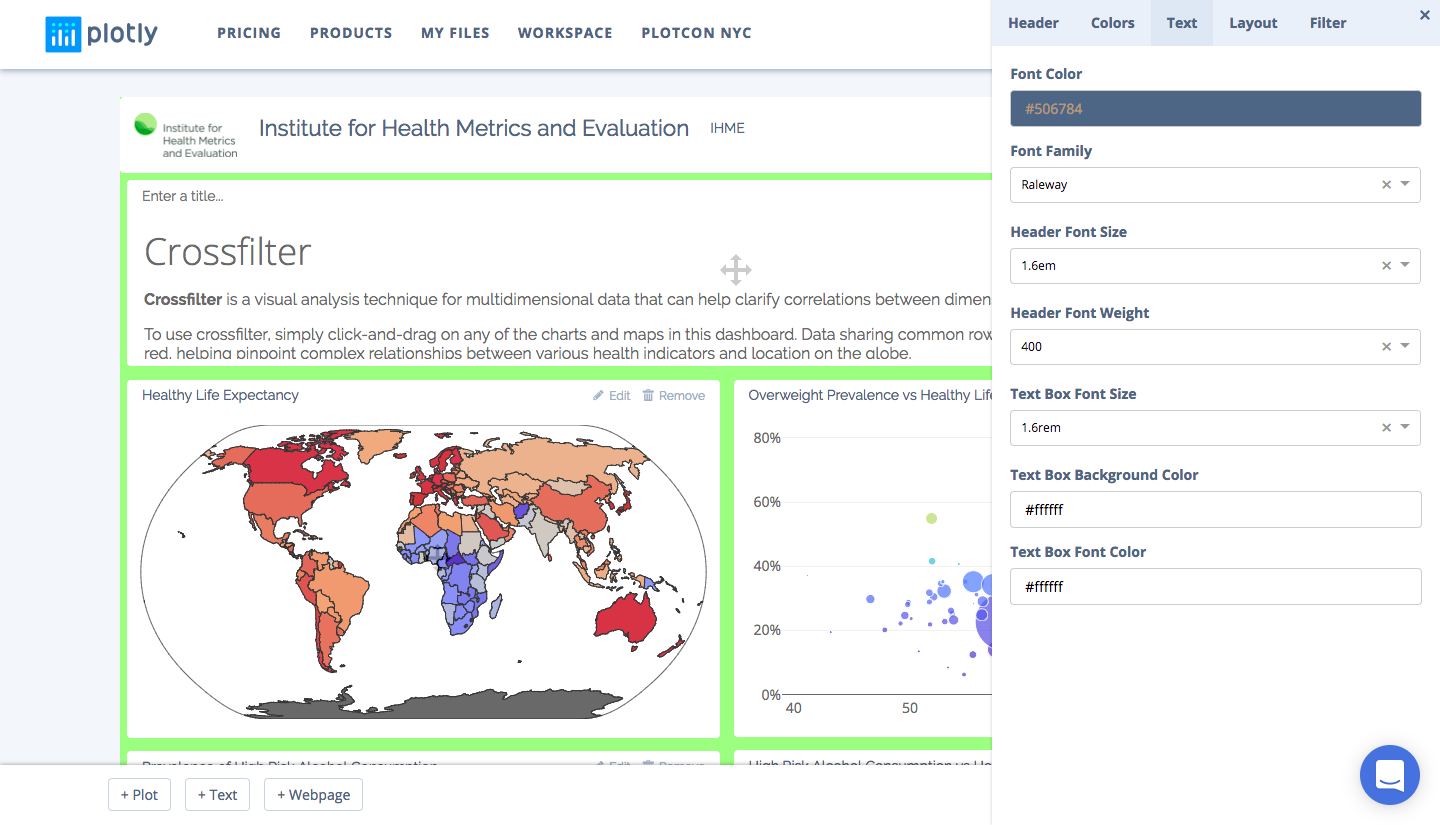Click the Plotly logo
Image resolution: width=1440 pixels, height=825 pixels.
[x=101, y=33]
